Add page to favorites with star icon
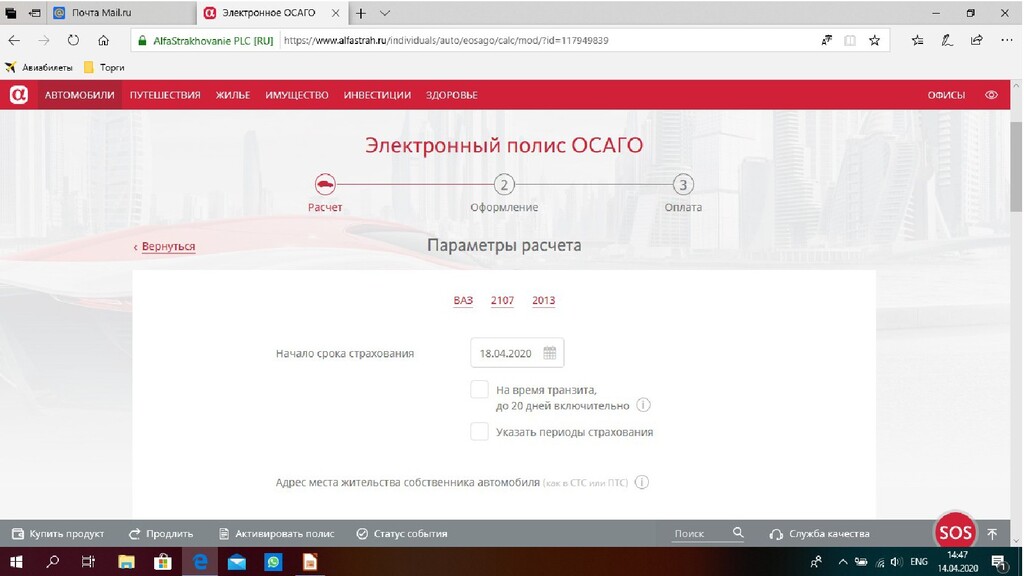Viewport: 1024px width, 576px height. [x=874, y=40]
